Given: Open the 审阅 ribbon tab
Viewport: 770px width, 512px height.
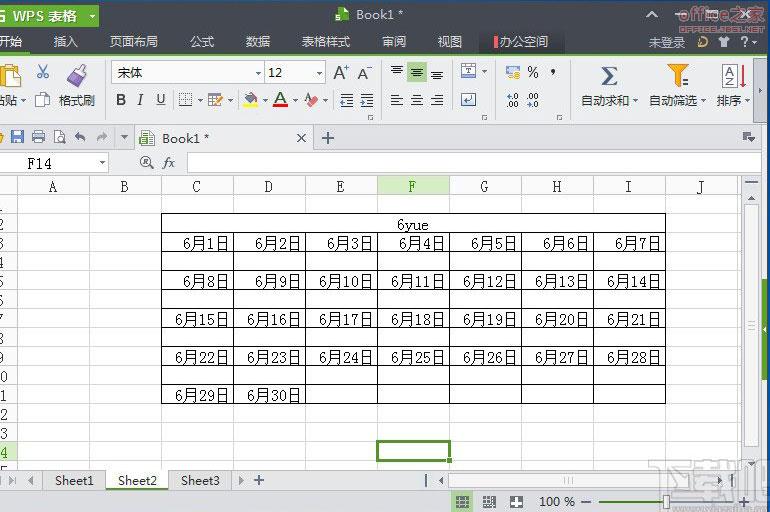Looking at the screenshot, I should tap(394, 42).
